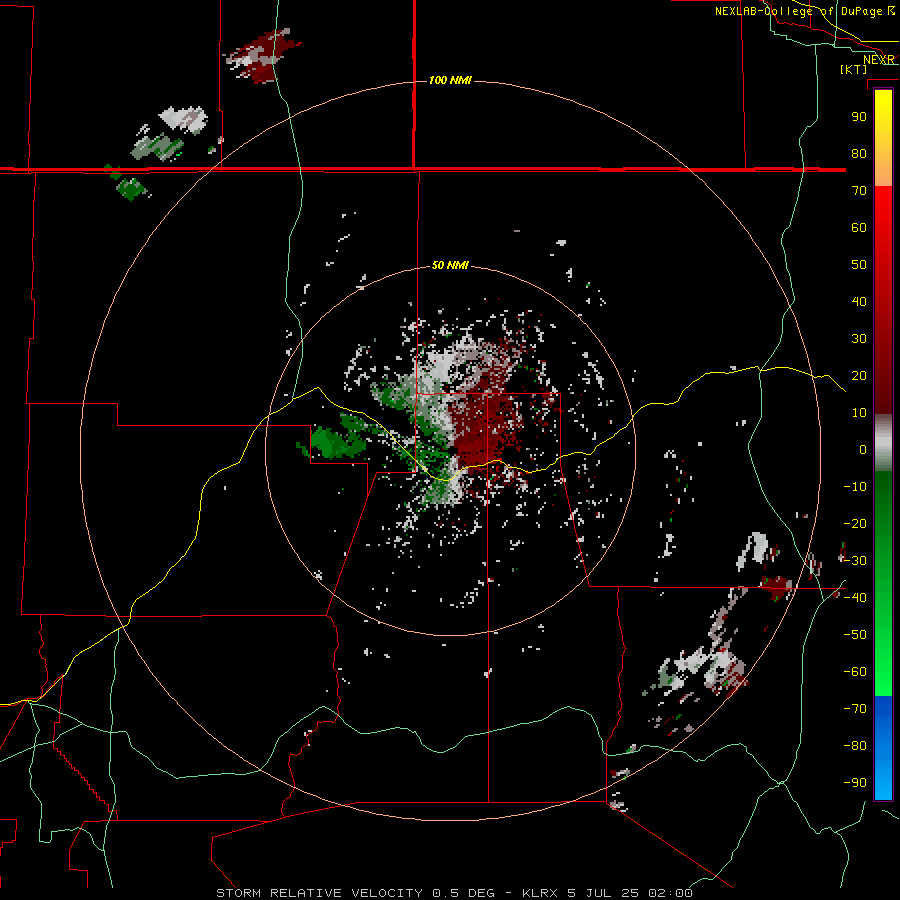This screenshot has width=900, height=900.
Task: Select the 40 value on velocity scale
Action: tap(859, 301)
